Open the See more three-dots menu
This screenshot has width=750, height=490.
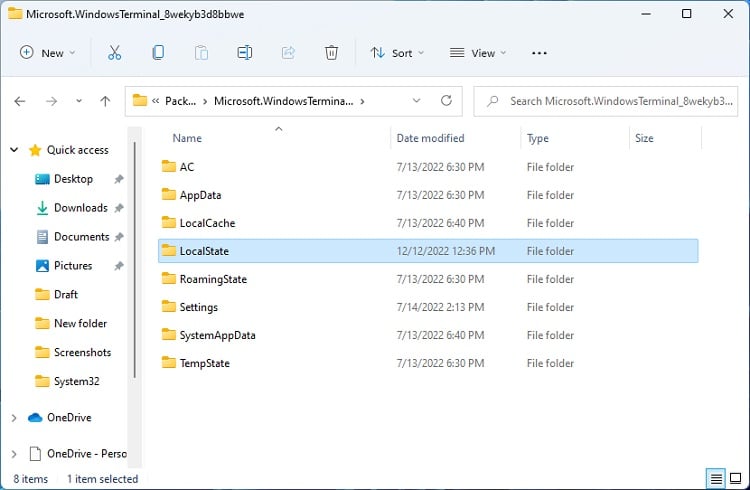539,53
